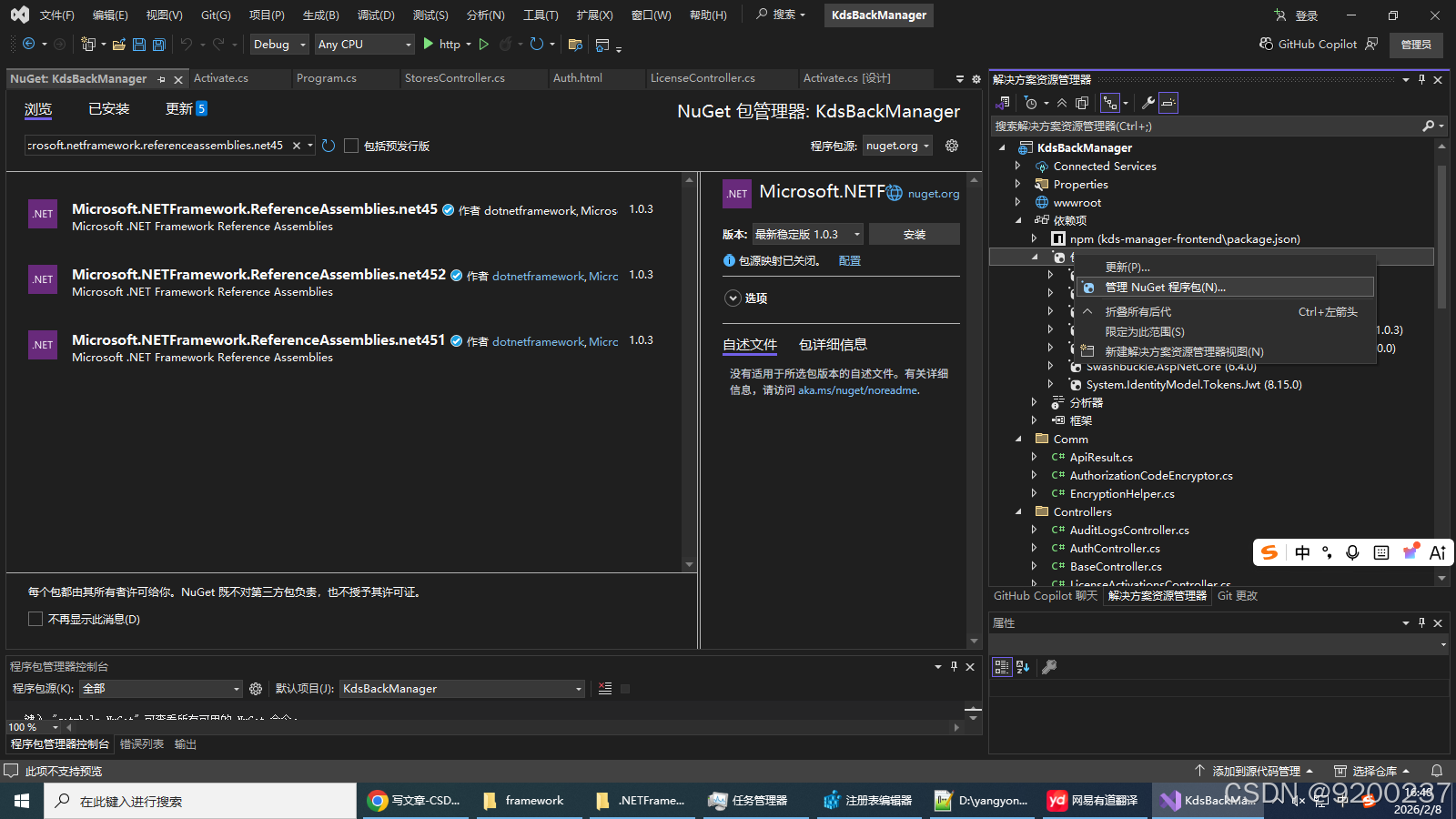Image resolution: width=1456 pixels, height=819 pixels.
Task: Open the Debug configuration dropdown
Action: pos(279,44)
